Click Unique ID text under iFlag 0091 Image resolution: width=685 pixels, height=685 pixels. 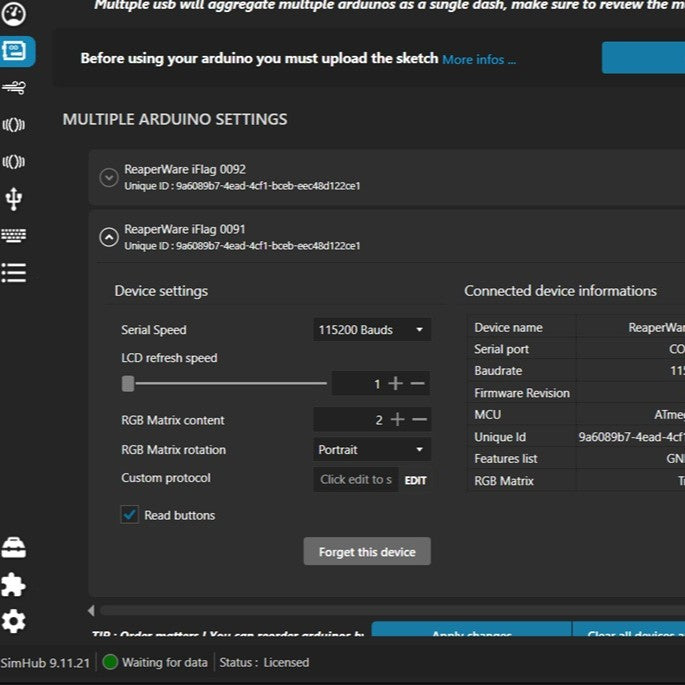pos(242,246)
